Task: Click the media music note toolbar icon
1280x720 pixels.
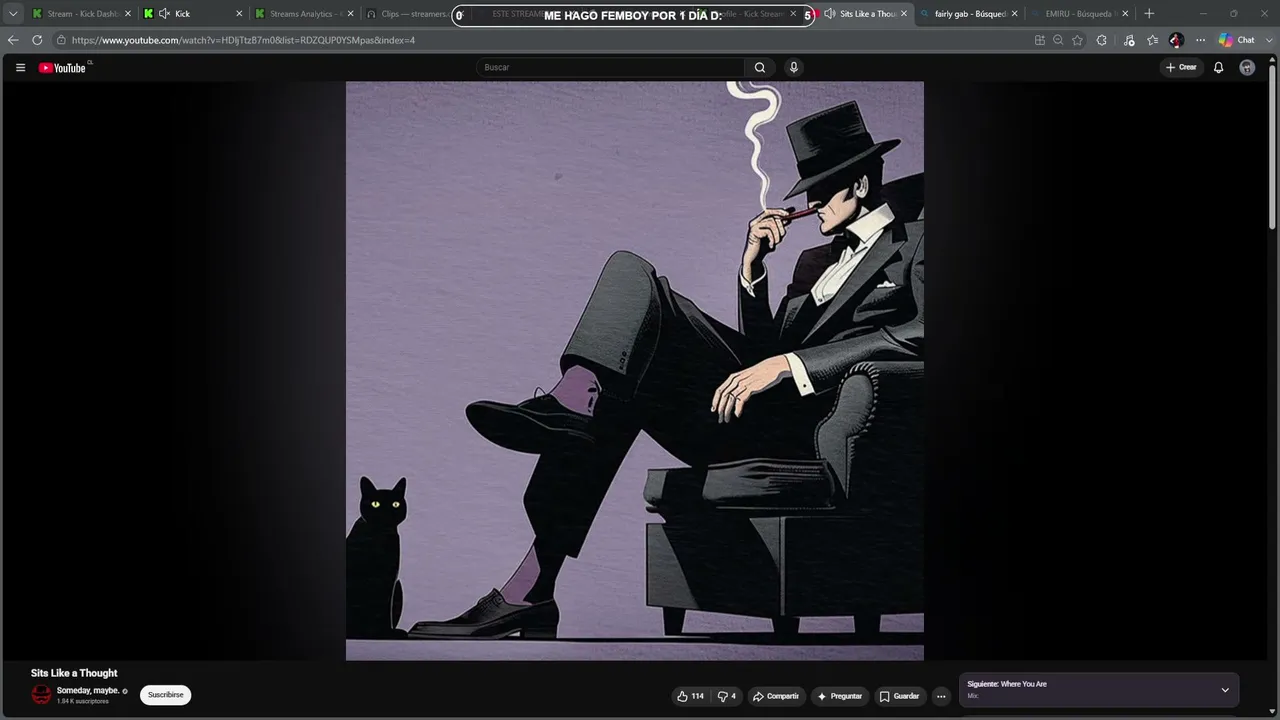Action: (1129, 40)
